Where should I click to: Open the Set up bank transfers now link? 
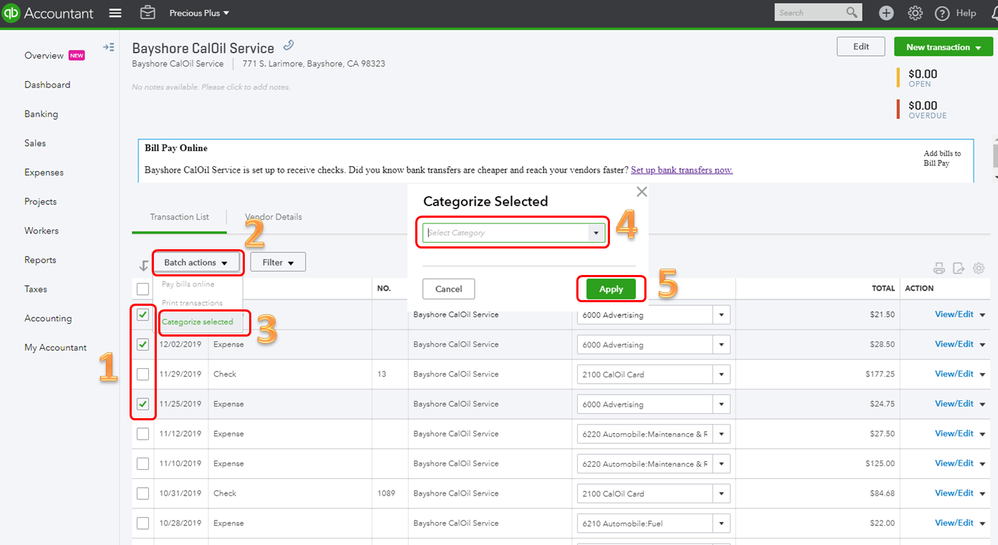[x=682, y=170]
